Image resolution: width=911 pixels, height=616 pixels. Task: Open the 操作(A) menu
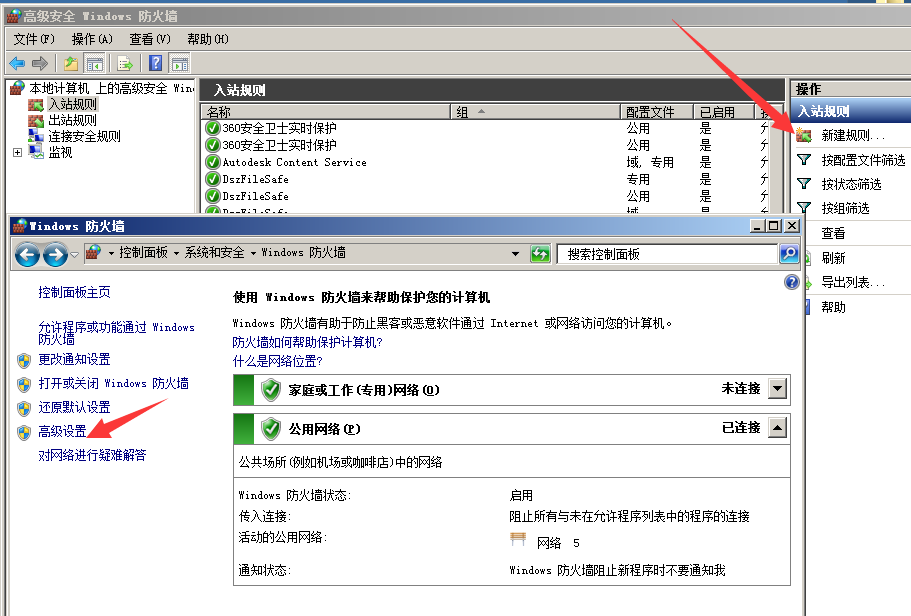pyautogui.click(x=92, y=39)
